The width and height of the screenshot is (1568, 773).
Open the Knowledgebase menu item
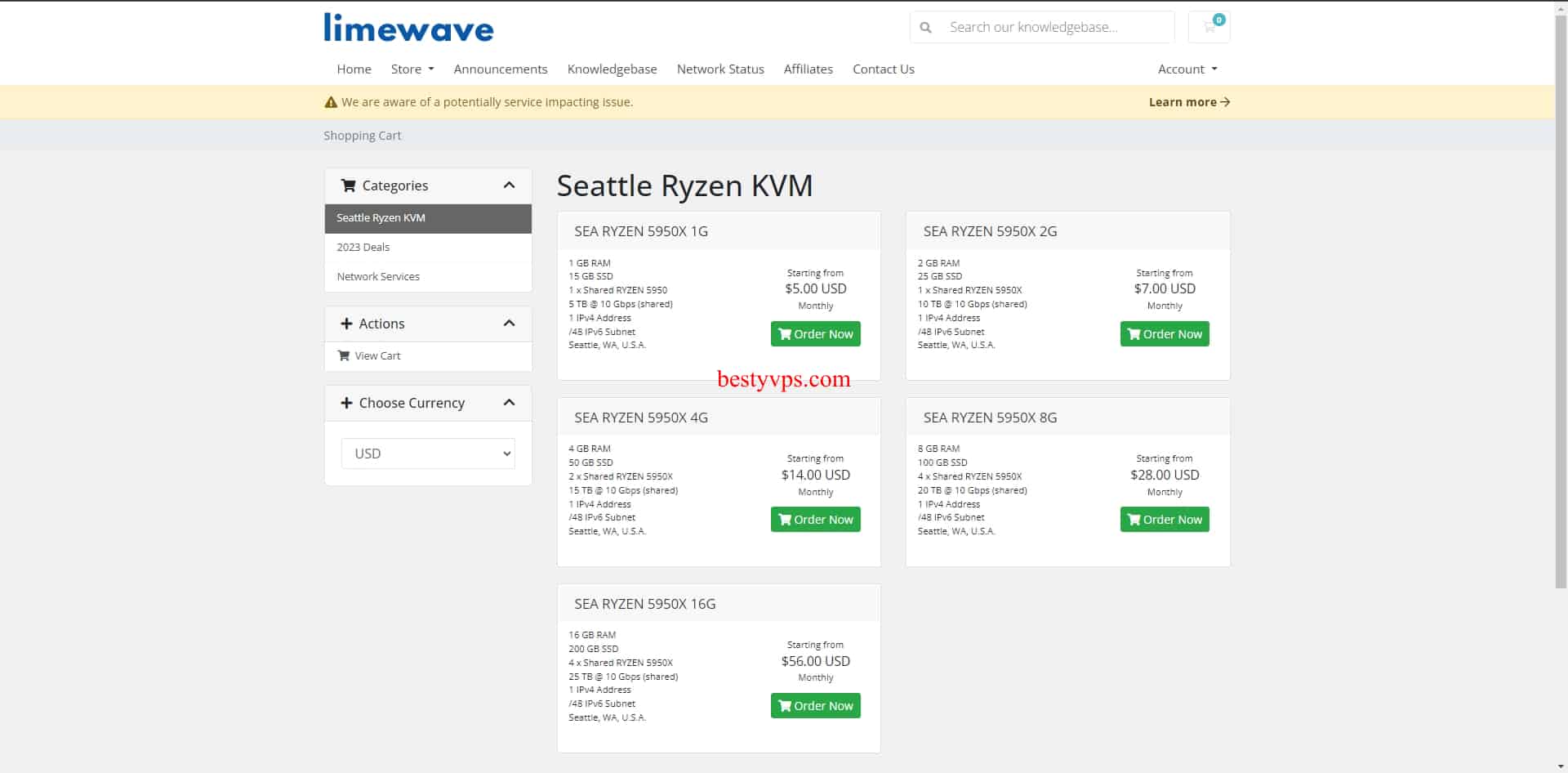click(x=612, y=69)
